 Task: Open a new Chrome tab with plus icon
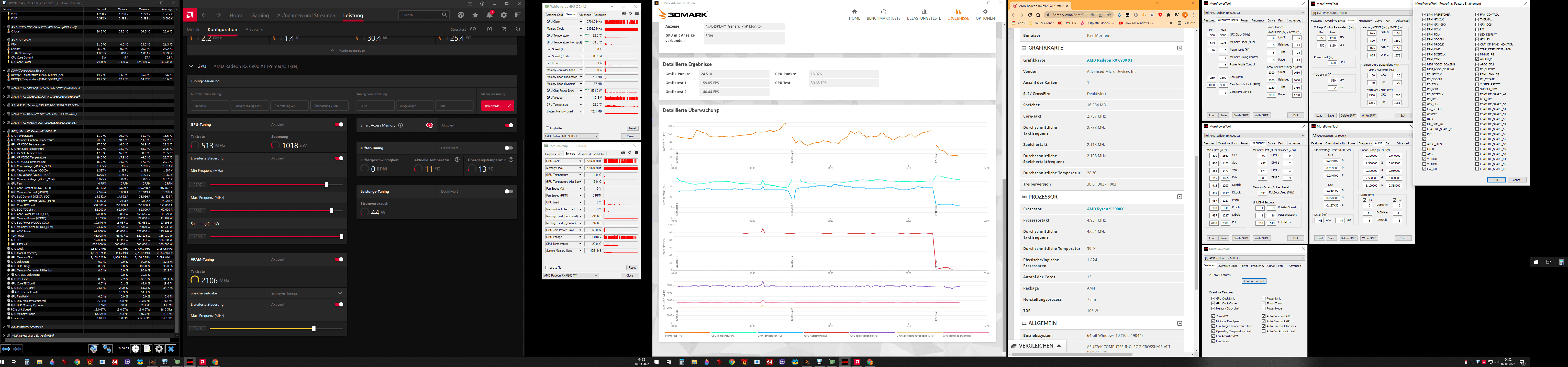point(1077,6)
